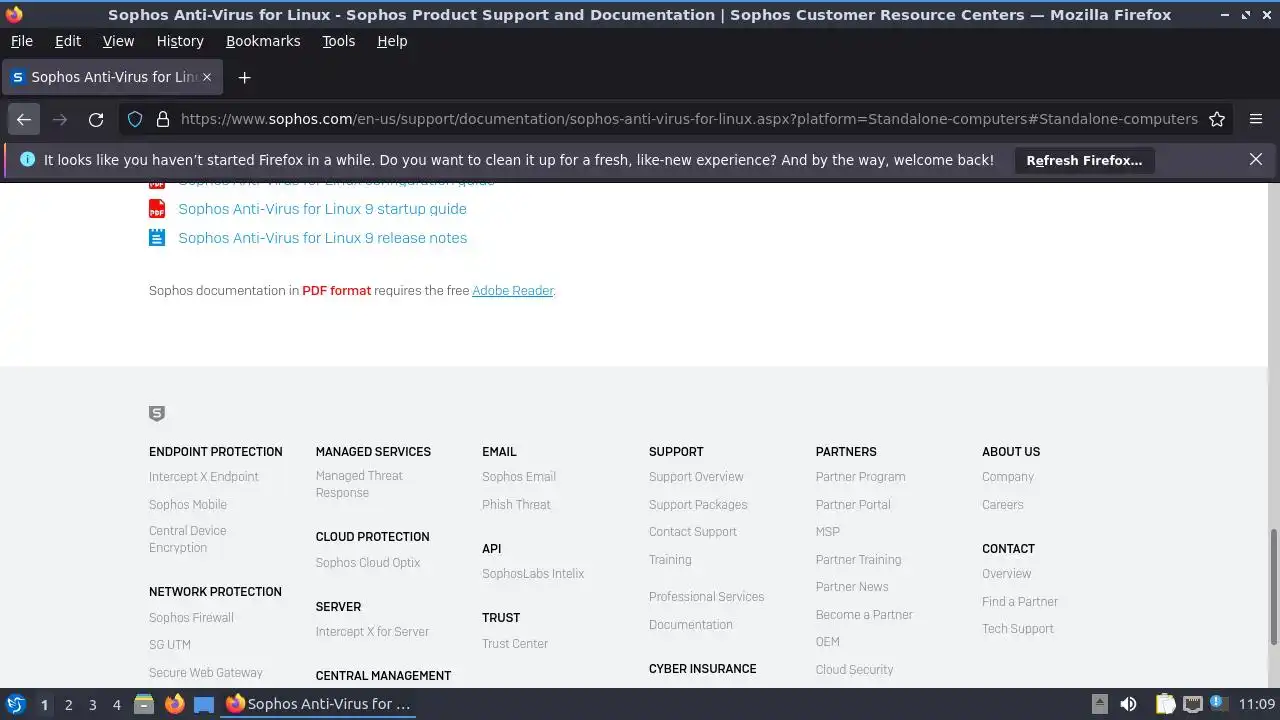Open SG UTM footer link
This screenshot has height=720, width=1280.
[x=170, y=645]
